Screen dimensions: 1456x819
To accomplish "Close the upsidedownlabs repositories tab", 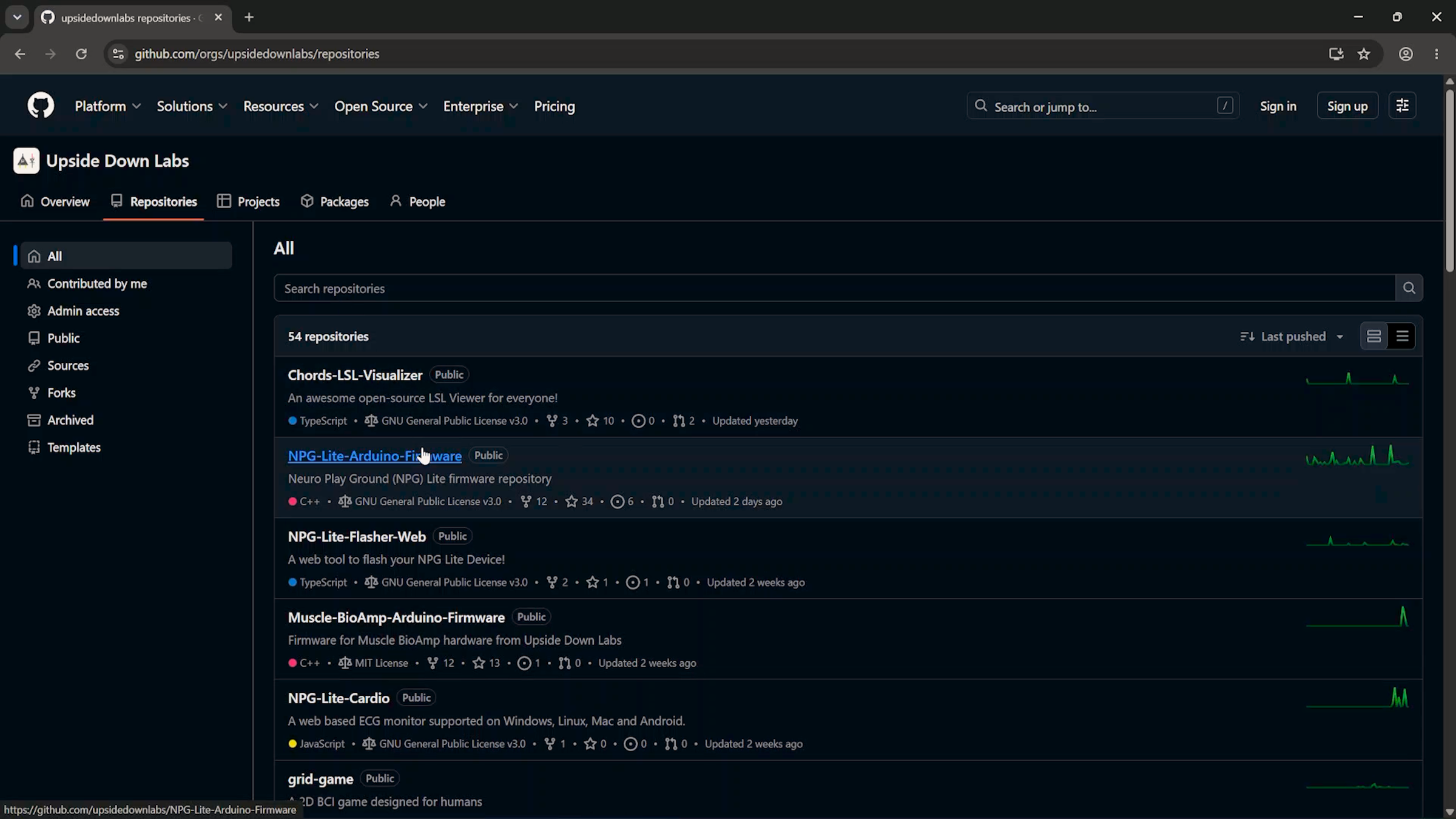I will tap(218, 18).
